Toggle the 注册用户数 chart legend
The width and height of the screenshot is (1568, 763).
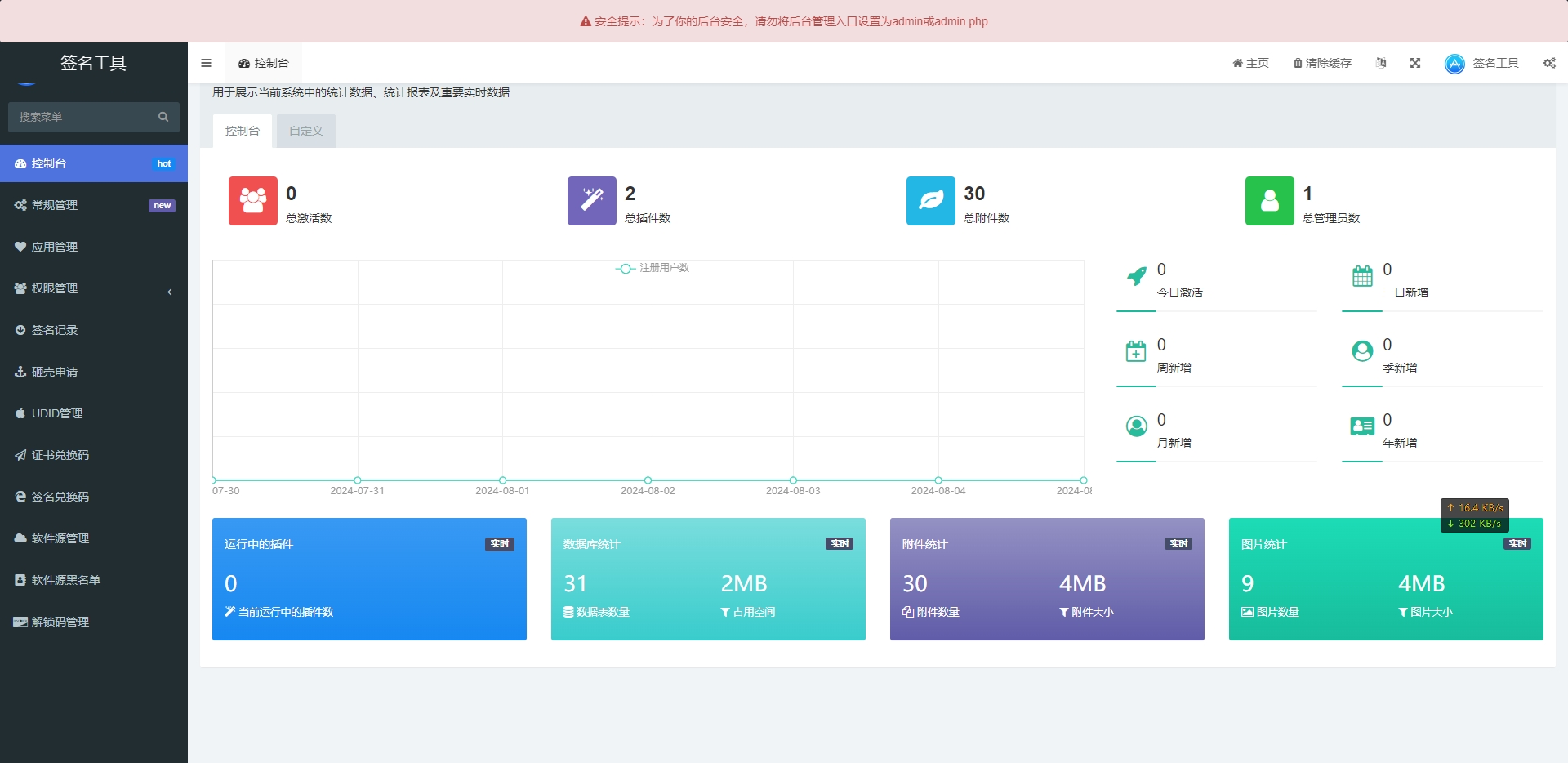[653, 268]
